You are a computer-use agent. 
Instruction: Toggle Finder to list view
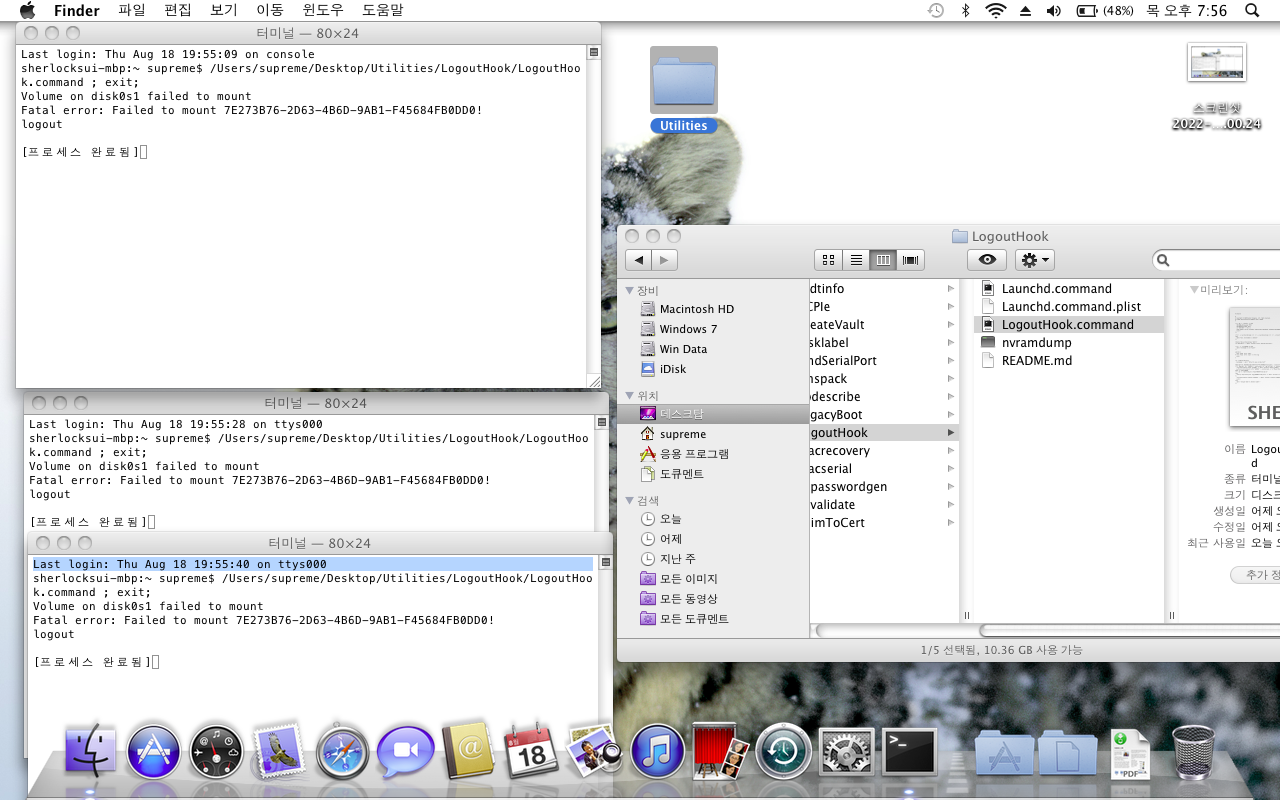click(856, 259)
